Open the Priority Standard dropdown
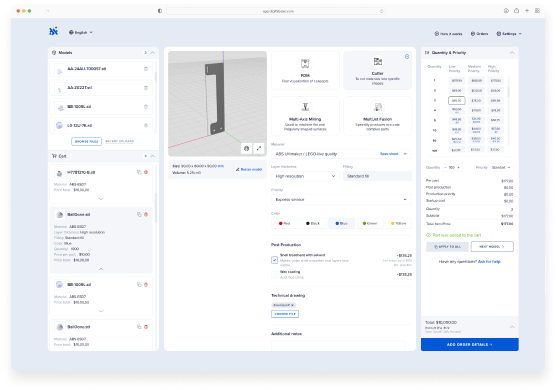This screenshot has width=558, height=391. [x=501, y=168]
